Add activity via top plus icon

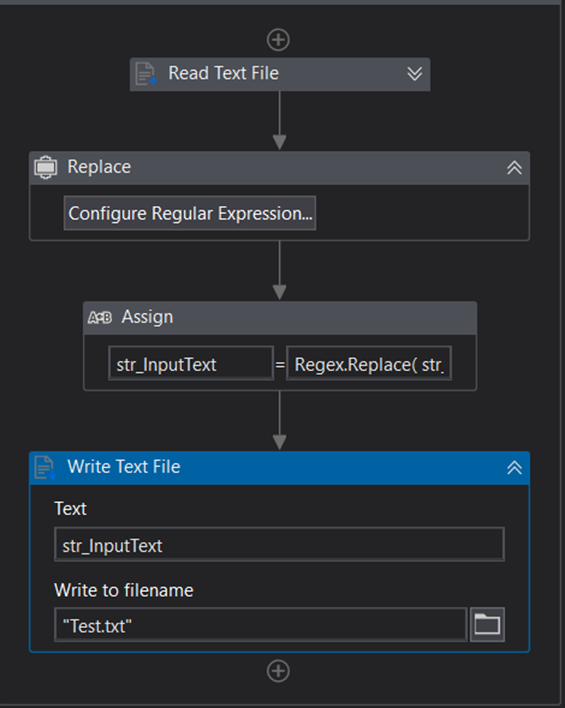278,40
